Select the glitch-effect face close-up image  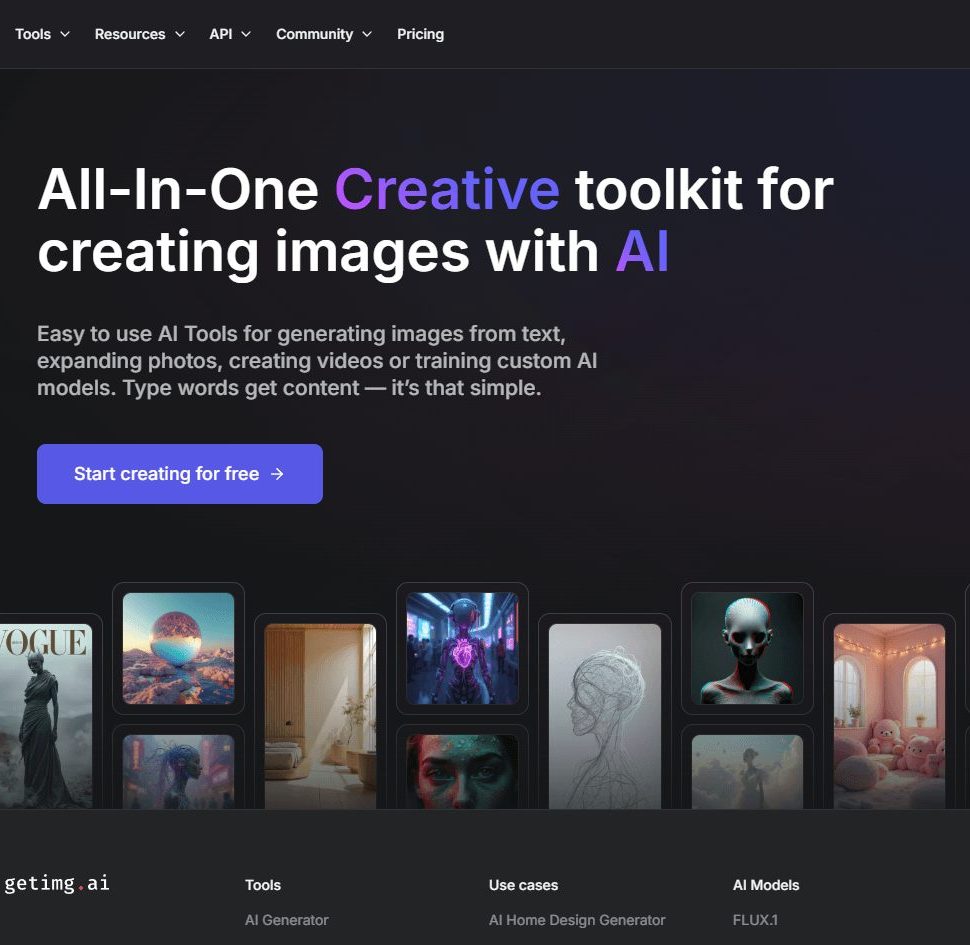(462, 772)
